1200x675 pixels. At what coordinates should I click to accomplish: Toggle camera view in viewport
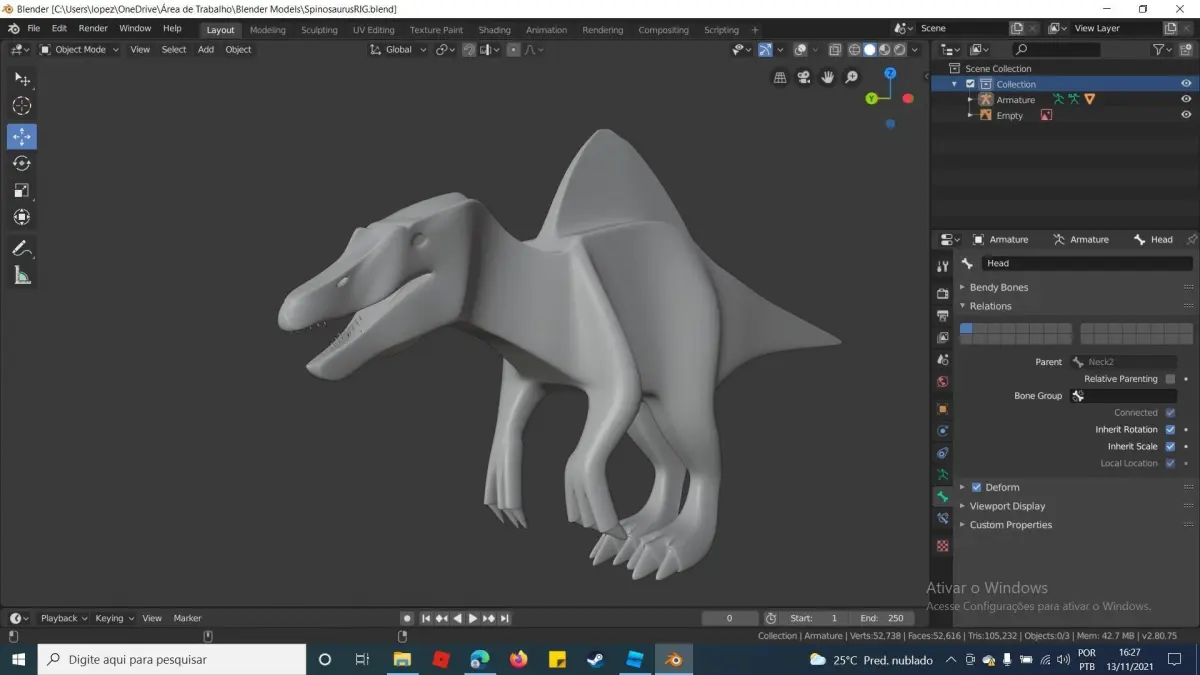click(804, 77)
